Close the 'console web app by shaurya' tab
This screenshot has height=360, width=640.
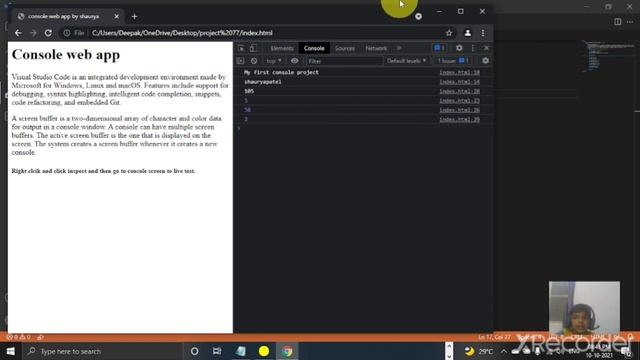116,16
